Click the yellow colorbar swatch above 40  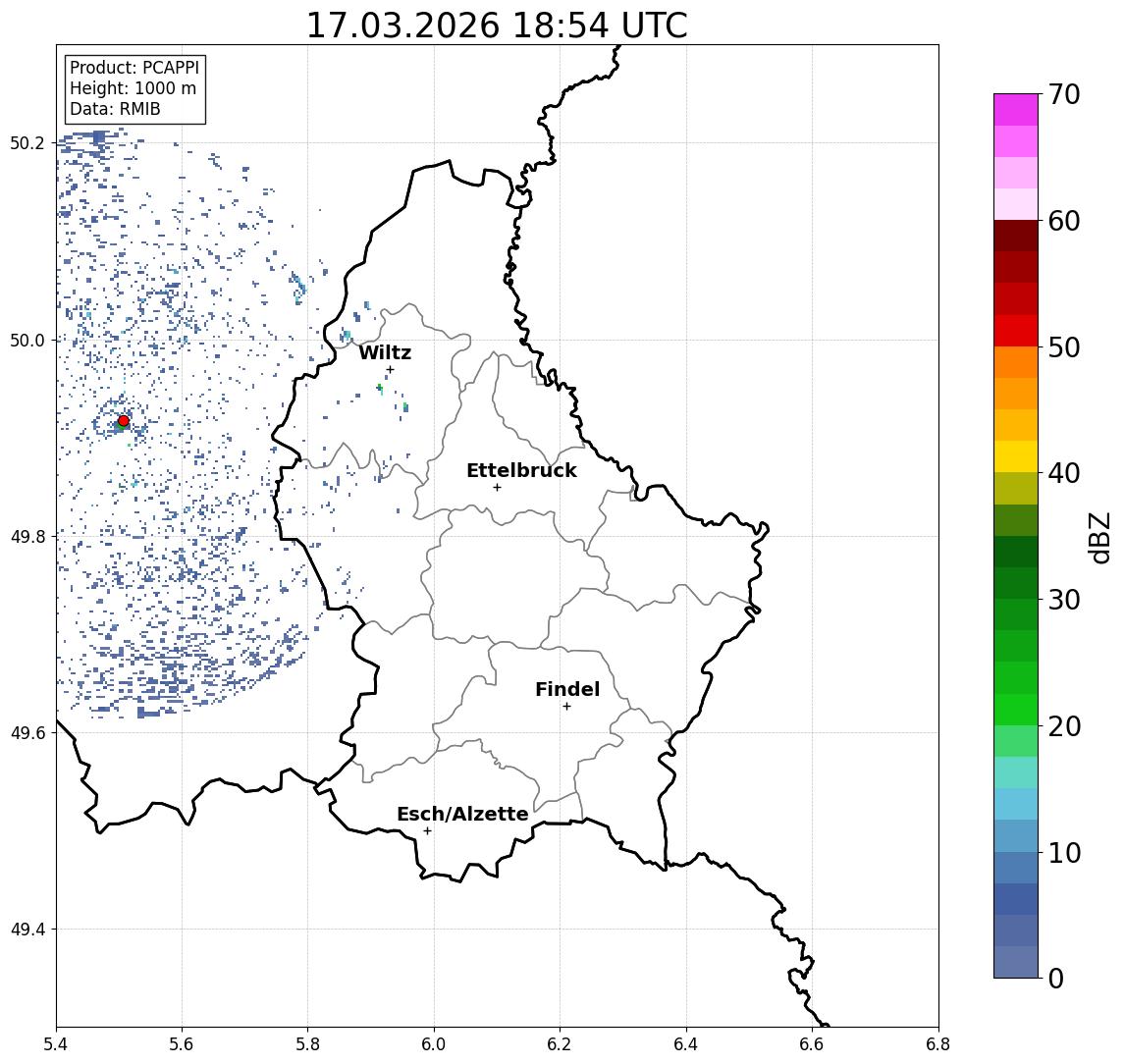1016,456
